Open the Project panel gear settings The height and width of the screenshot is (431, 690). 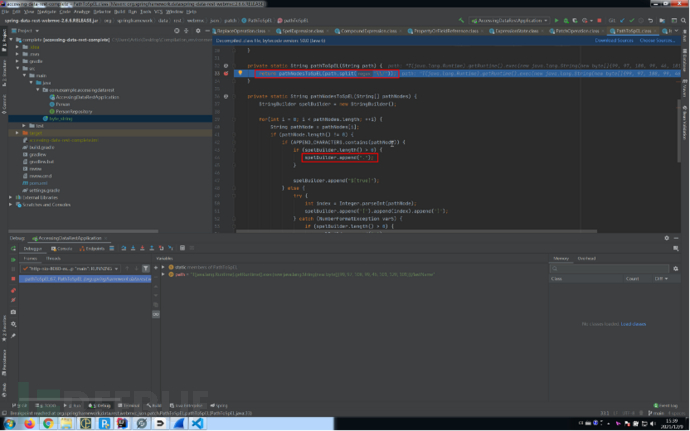click(x=198, y=31)
